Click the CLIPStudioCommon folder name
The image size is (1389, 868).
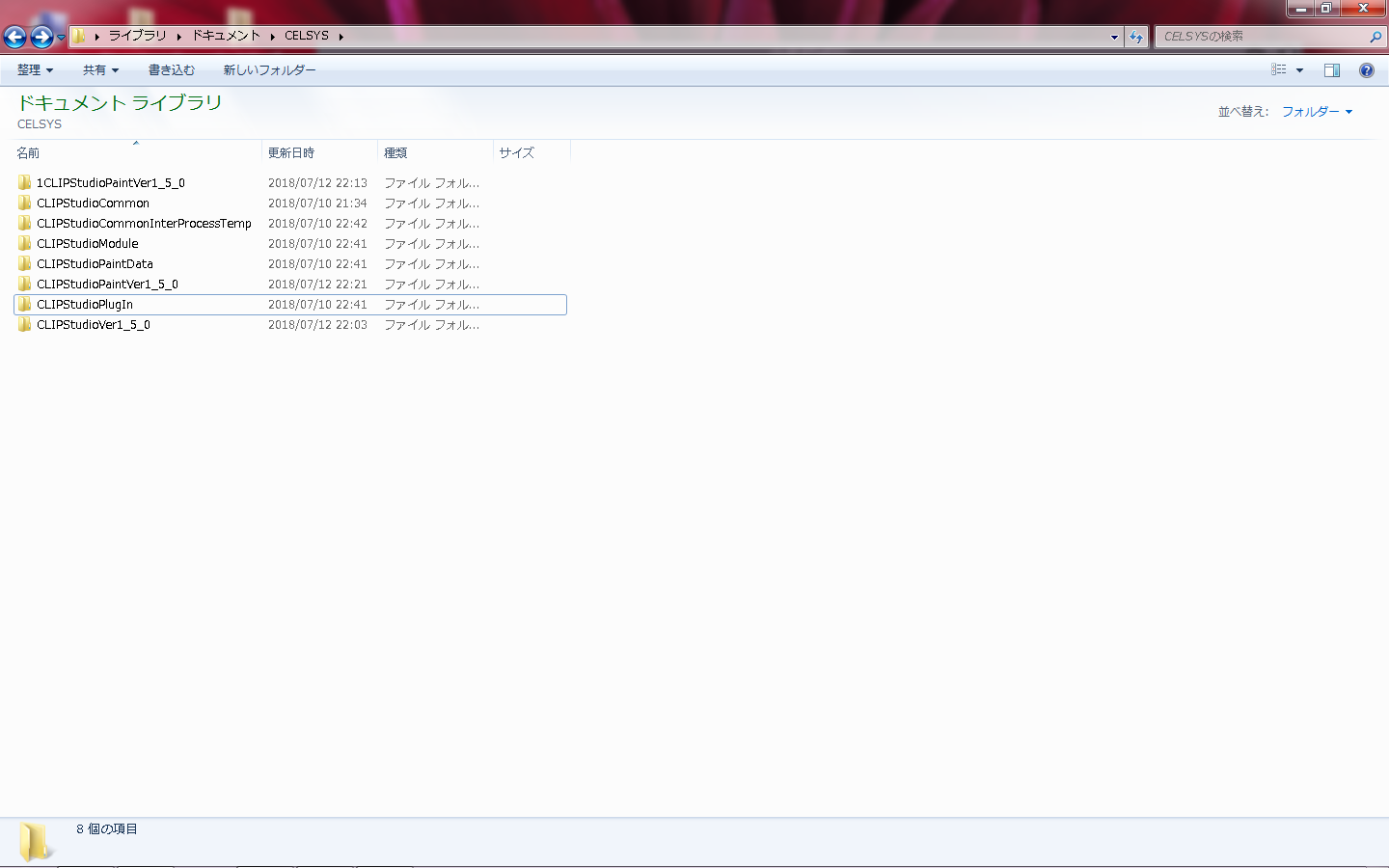(x=93, y=203)
